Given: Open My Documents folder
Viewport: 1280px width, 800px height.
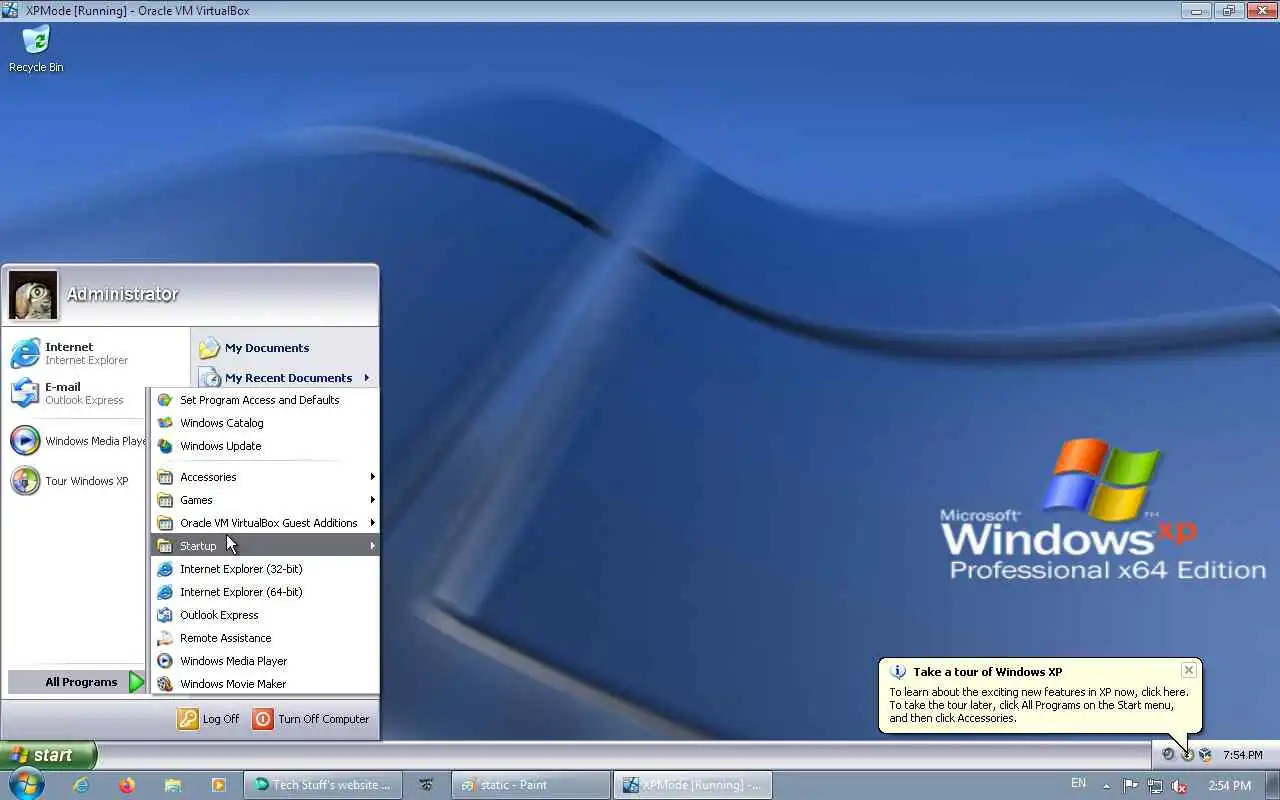Looking at the screenshot, I should (x=284, y=348).
